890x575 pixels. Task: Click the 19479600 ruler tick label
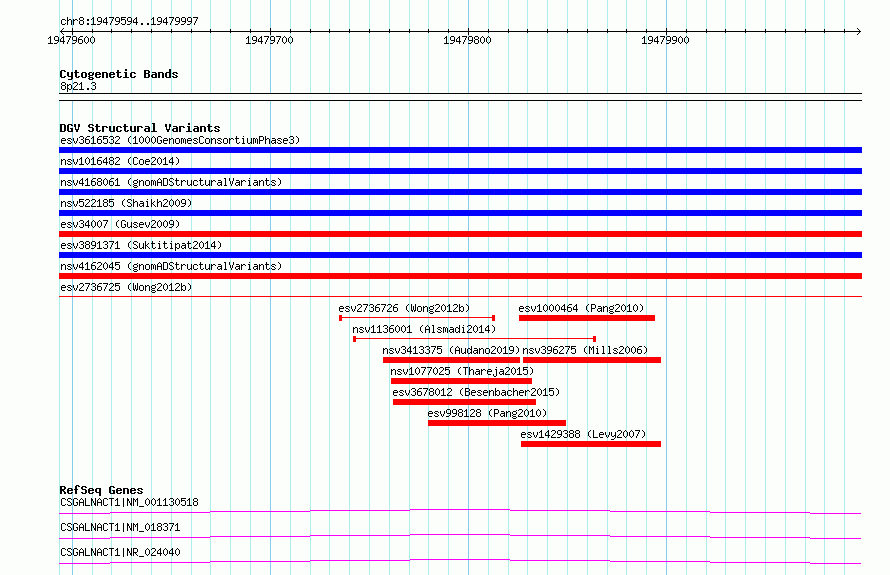[x=72, y=40]
